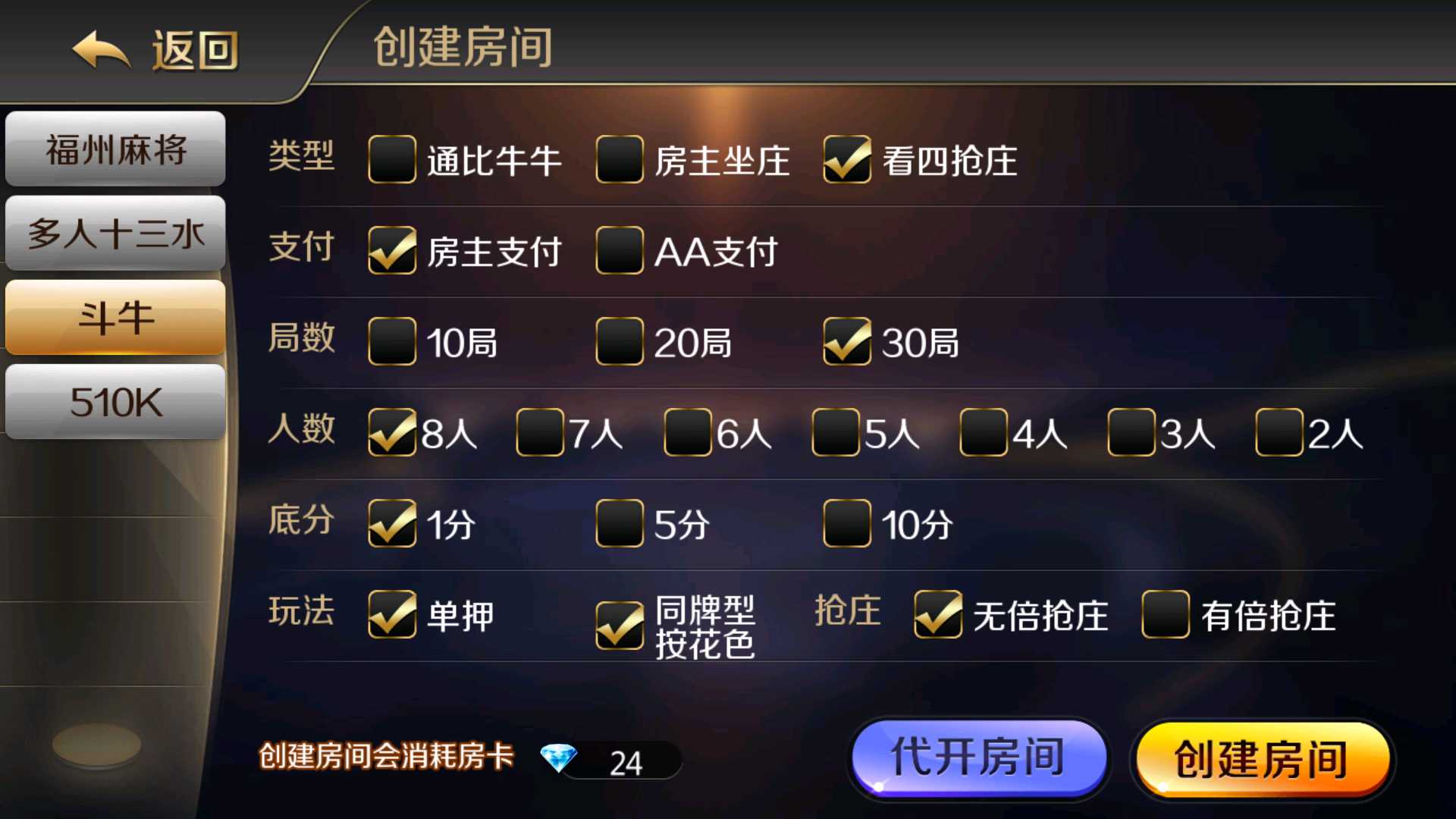Tap the diamond room card icon

559,758
